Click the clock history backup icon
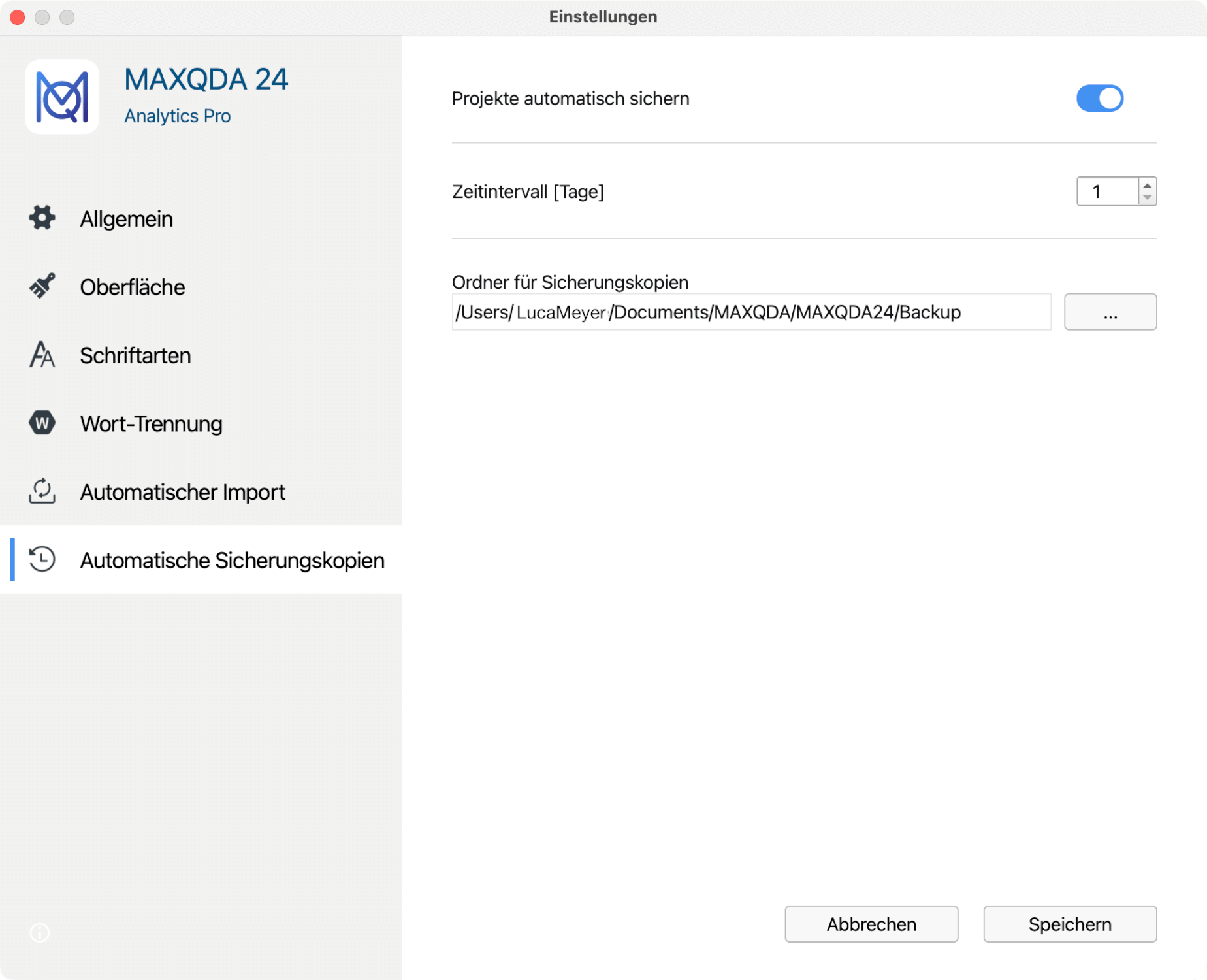 click(42, 560)
